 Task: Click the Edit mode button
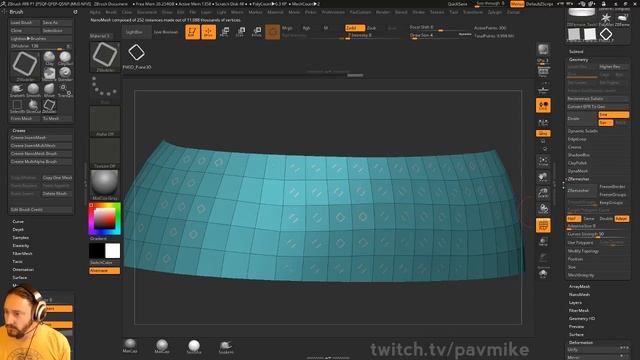coord(192,32)
